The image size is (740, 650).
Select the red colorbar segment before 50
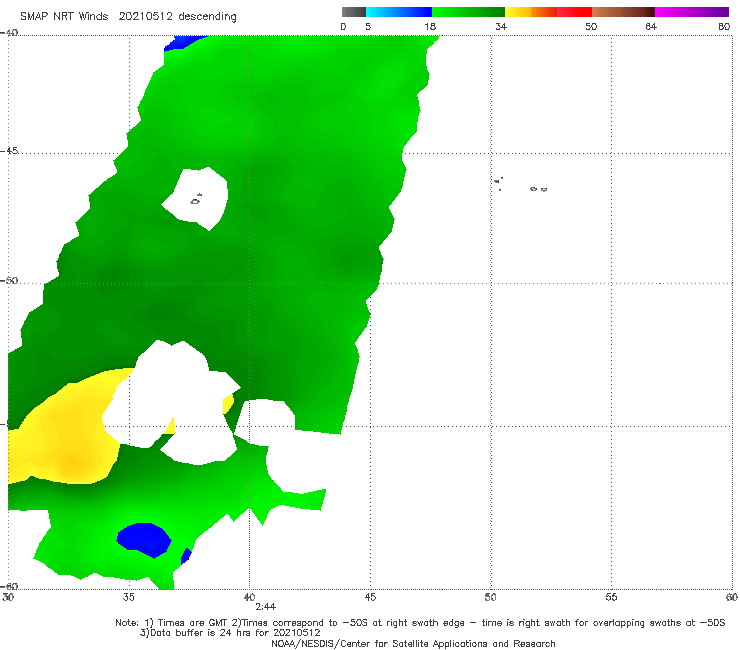pos(574,12)
